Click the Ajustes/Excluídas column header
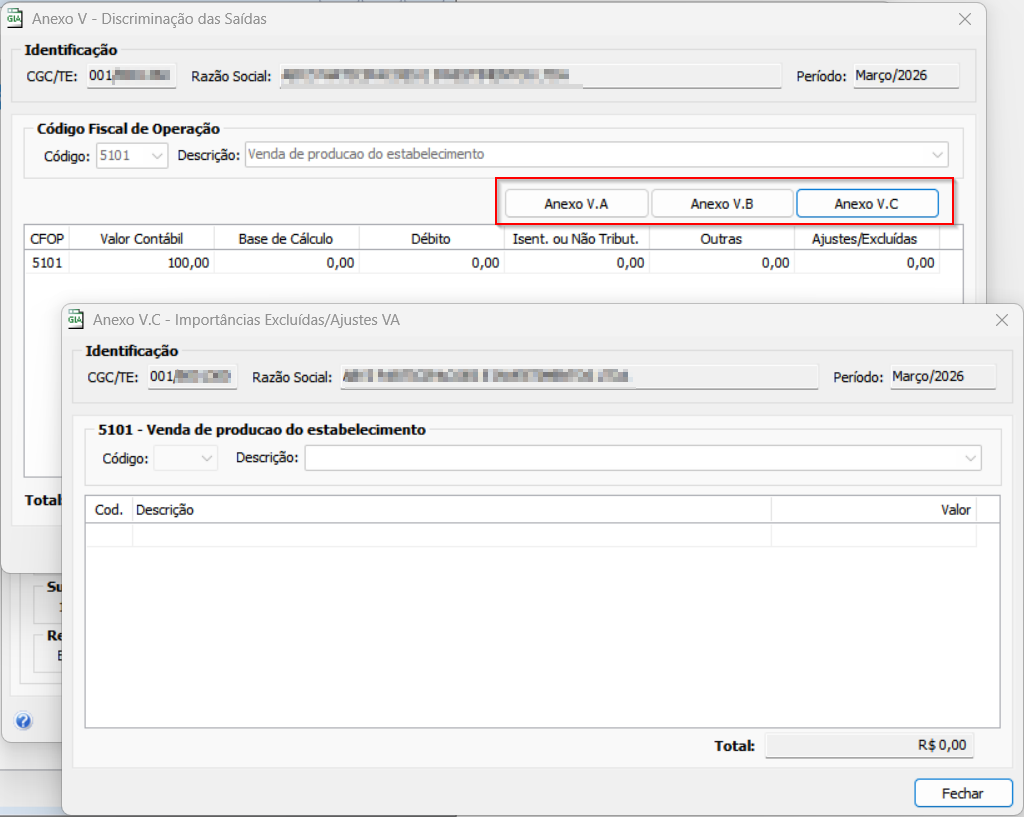 pyautogui.click(x=867, y=239)
